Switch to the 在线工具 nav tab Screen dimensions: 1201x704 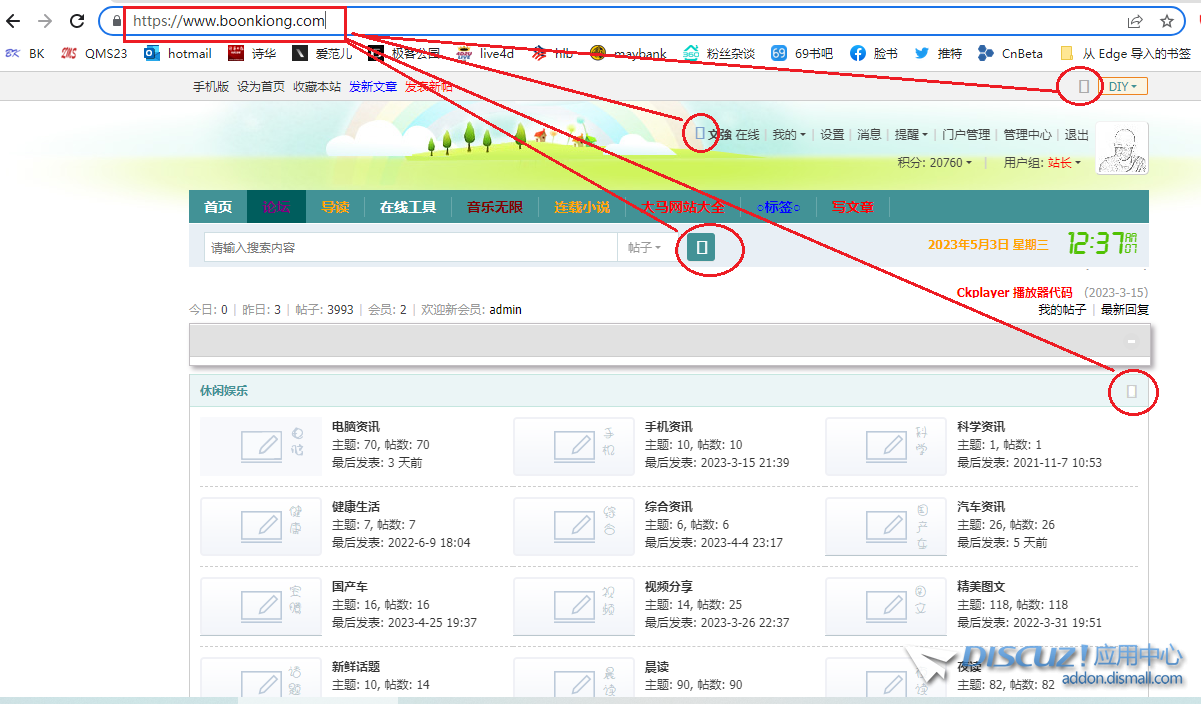[x=408, y=207]
